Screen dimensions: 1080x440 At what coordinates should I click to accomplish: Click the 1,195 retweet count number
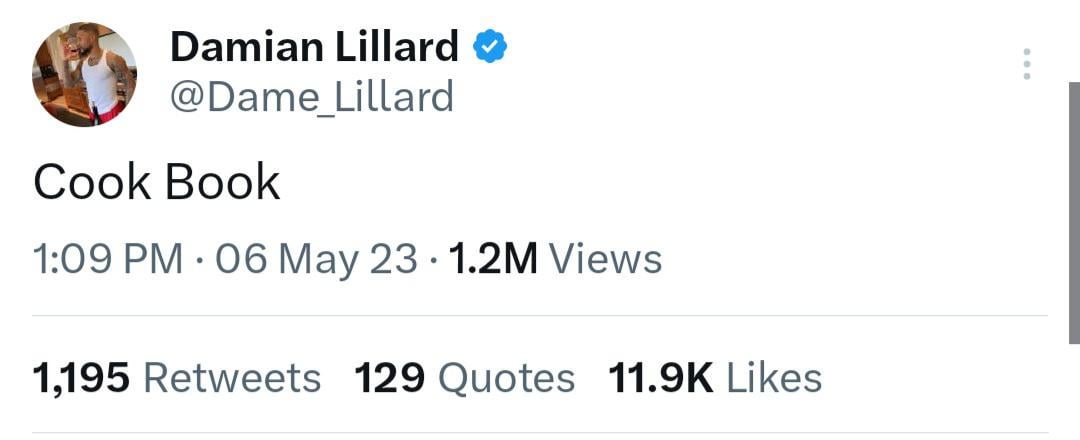tap(81, 378)
